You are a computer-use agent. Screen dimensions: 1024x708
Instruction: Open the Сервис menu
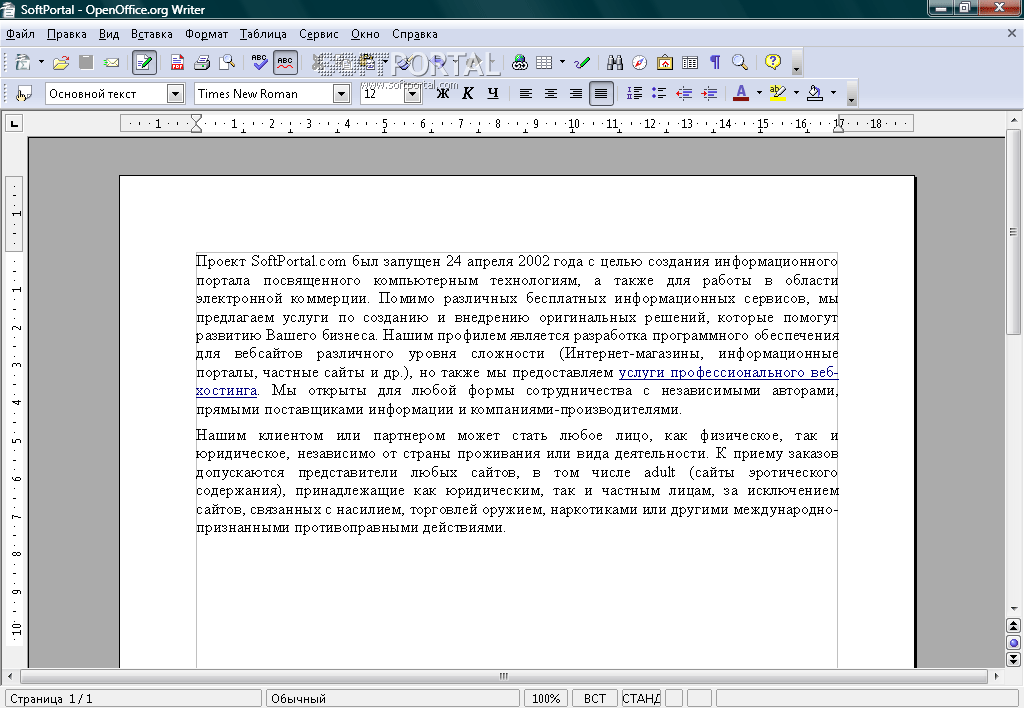click(319, 34)
